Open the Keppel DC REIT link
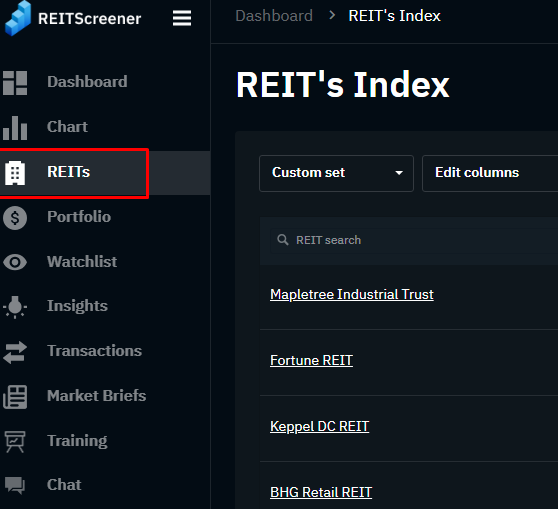558x509 pixels. point(320,426)
